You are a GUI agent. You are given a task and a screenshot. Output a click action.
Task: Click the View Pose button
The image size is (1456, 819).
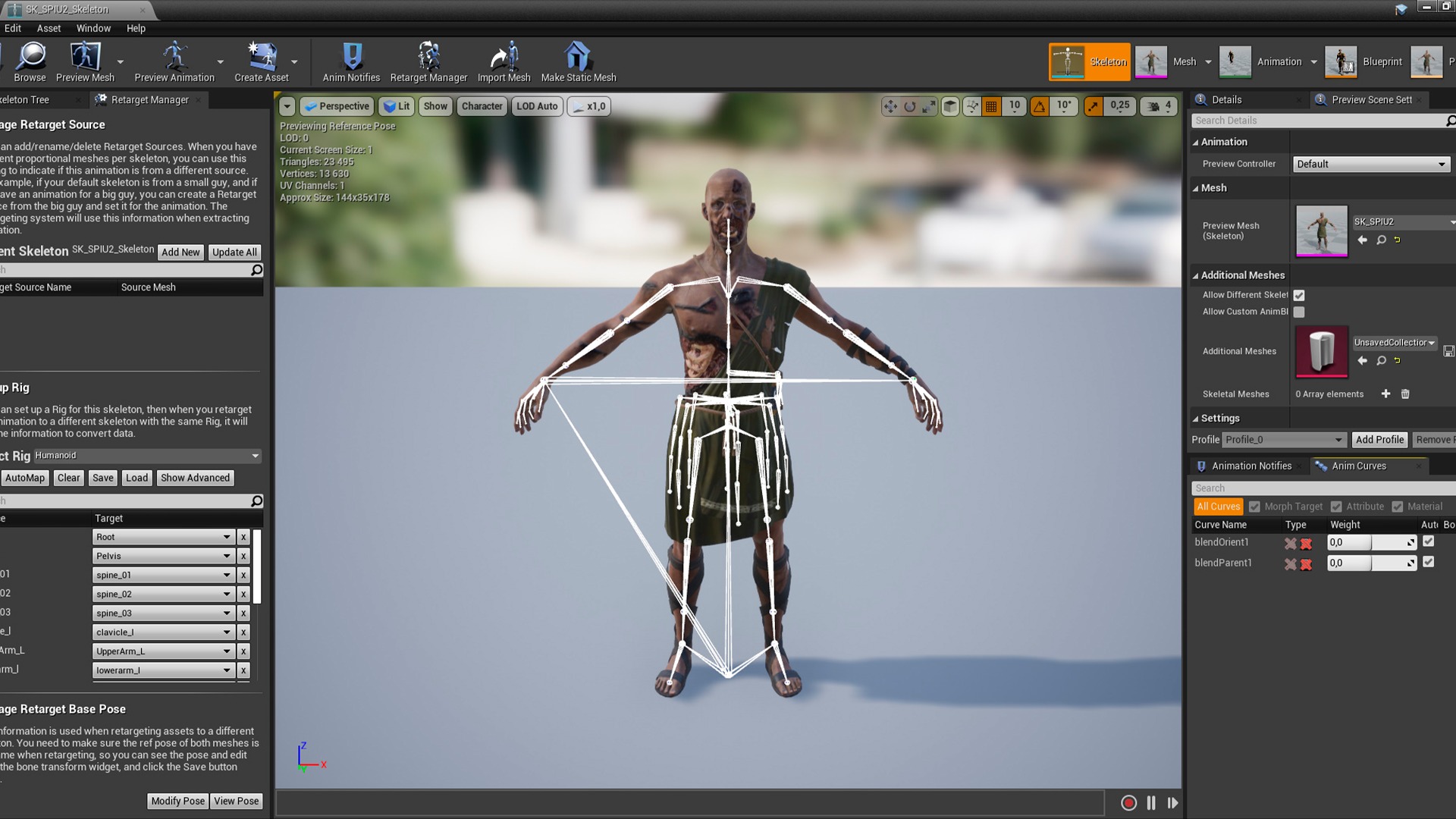pos(237,801)
